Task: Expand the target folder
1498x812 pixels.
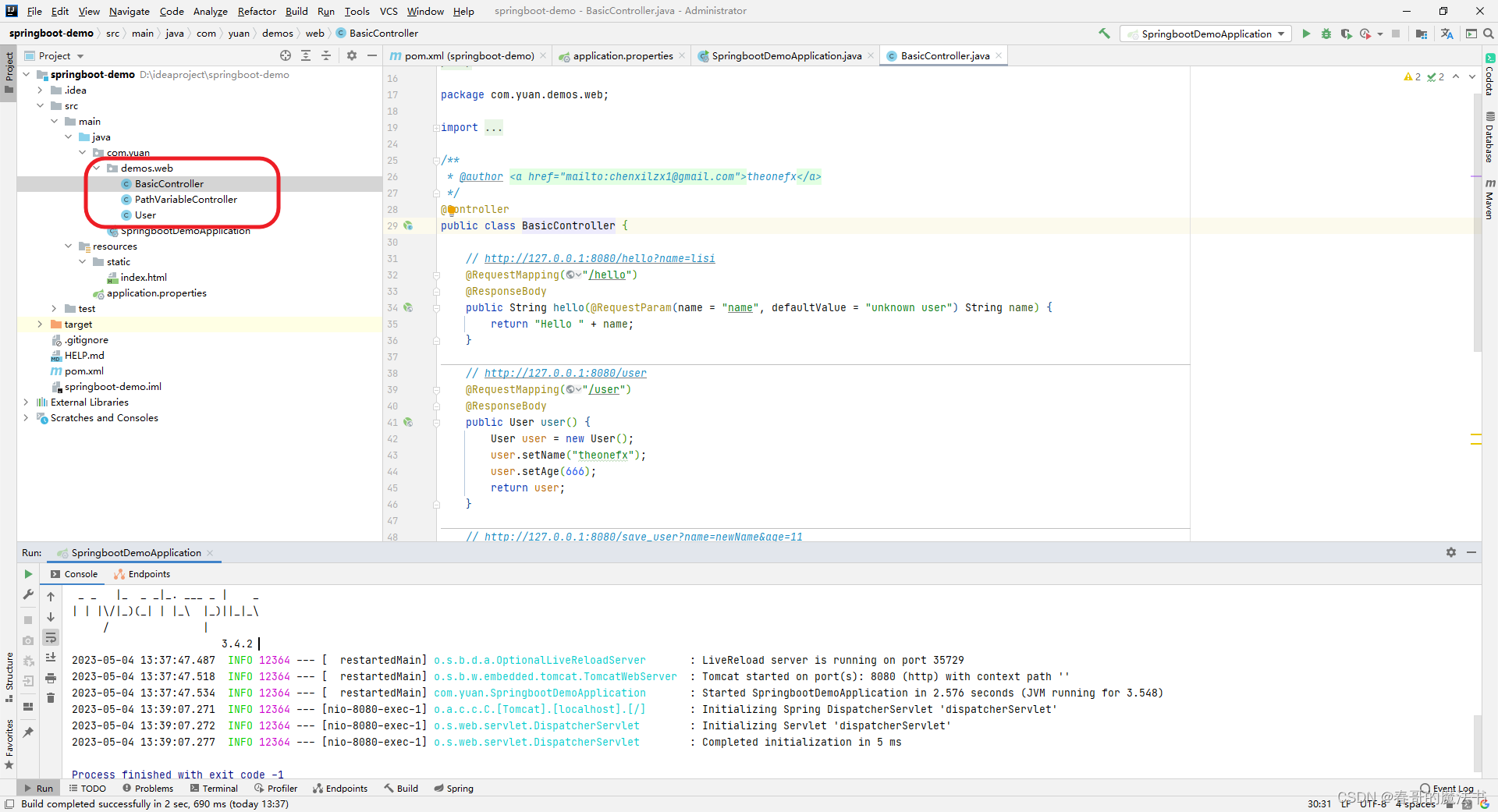Action: [x=40, y=324]
